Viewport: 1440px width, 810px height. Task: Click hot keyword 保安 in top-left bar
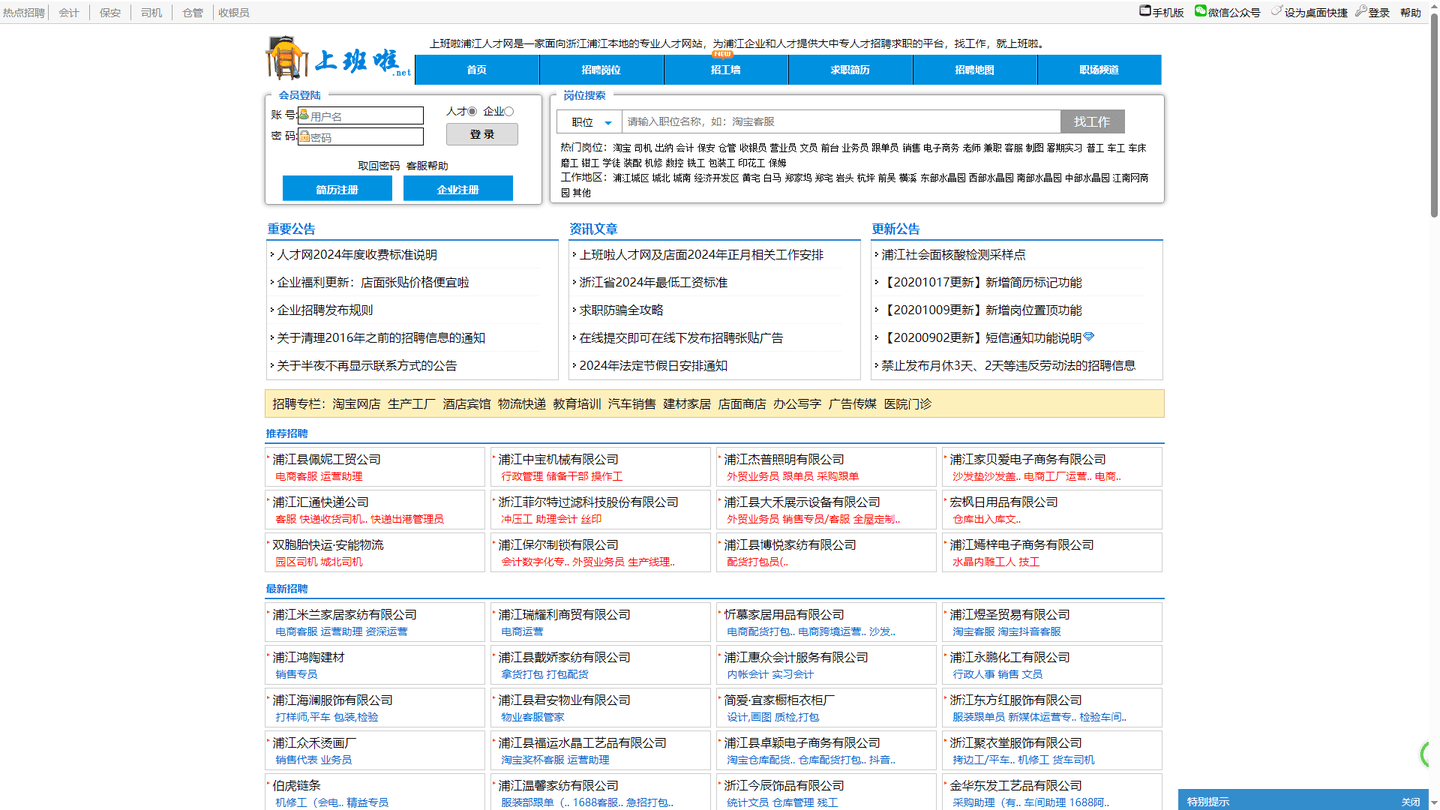[x=110, y=13]
